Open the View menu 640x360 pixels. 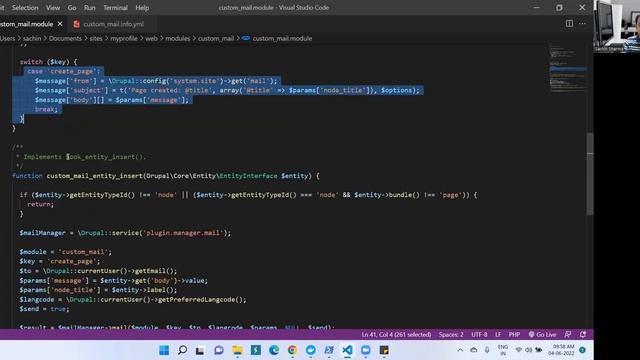53,8
